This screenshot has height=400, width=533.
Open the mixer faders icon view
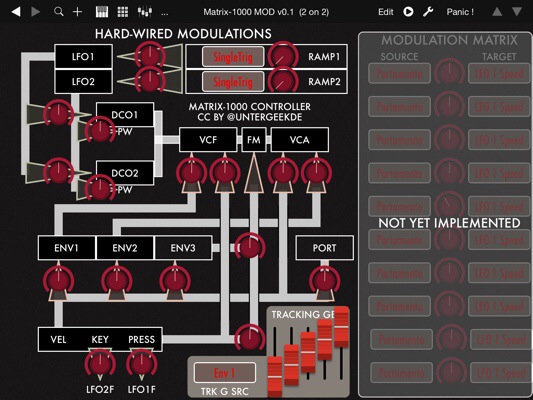[144, 12]
